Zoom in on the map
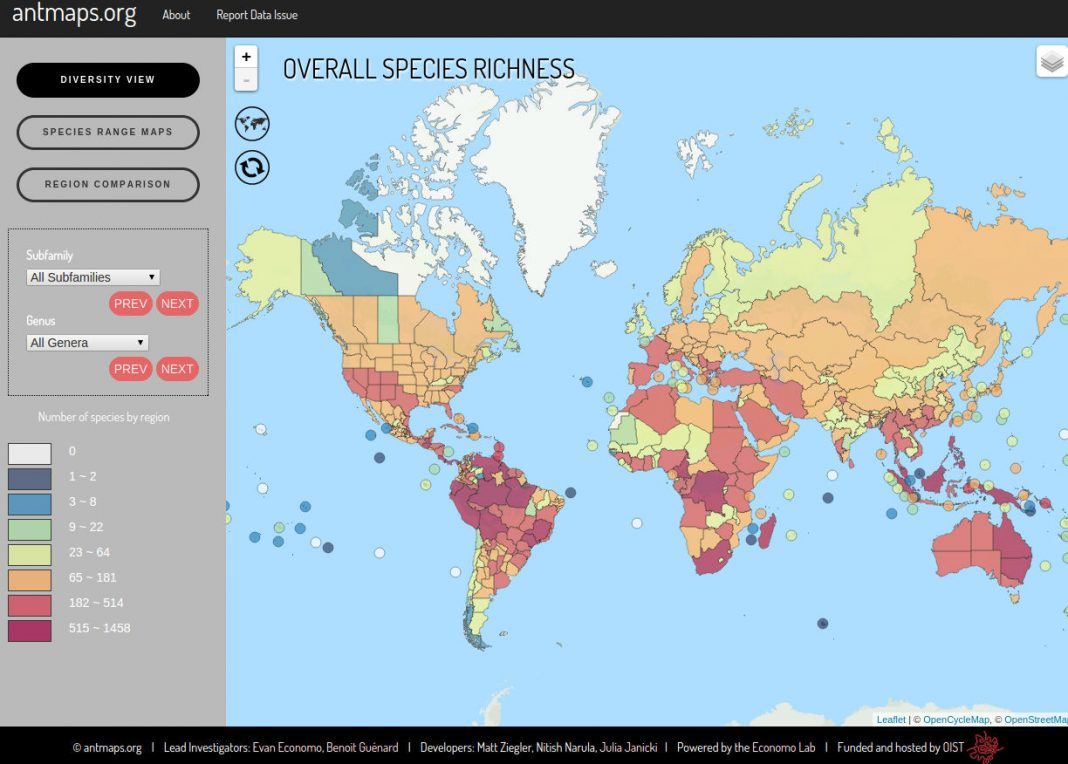Screen dimensions: 1068x764 coord(246,57)
